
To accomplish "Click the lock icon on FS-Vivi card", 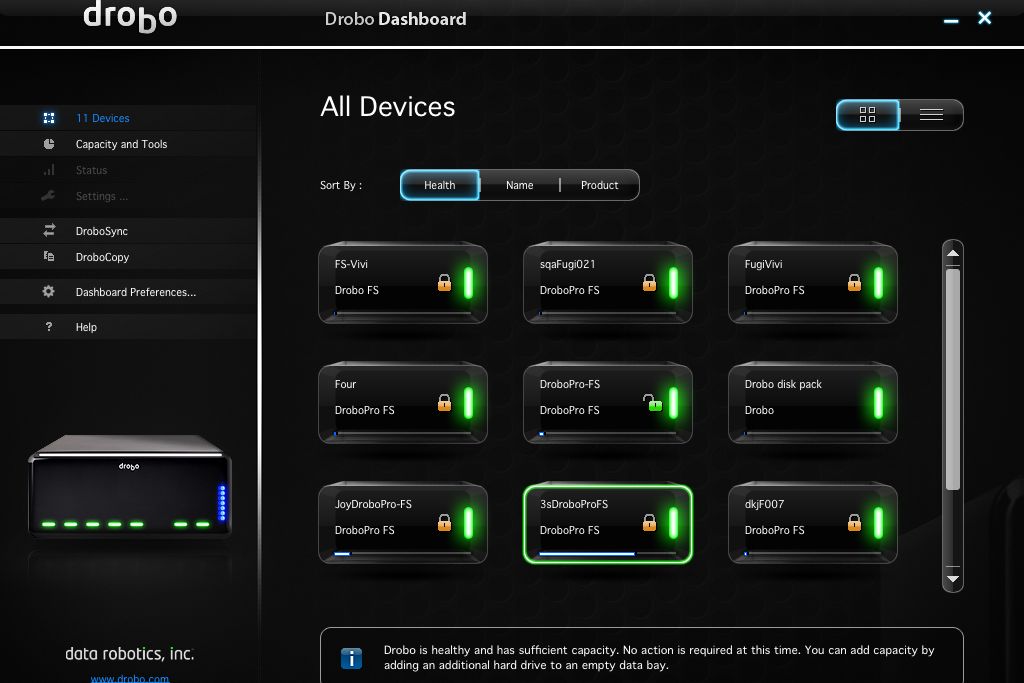I will (x=444, y=283).
